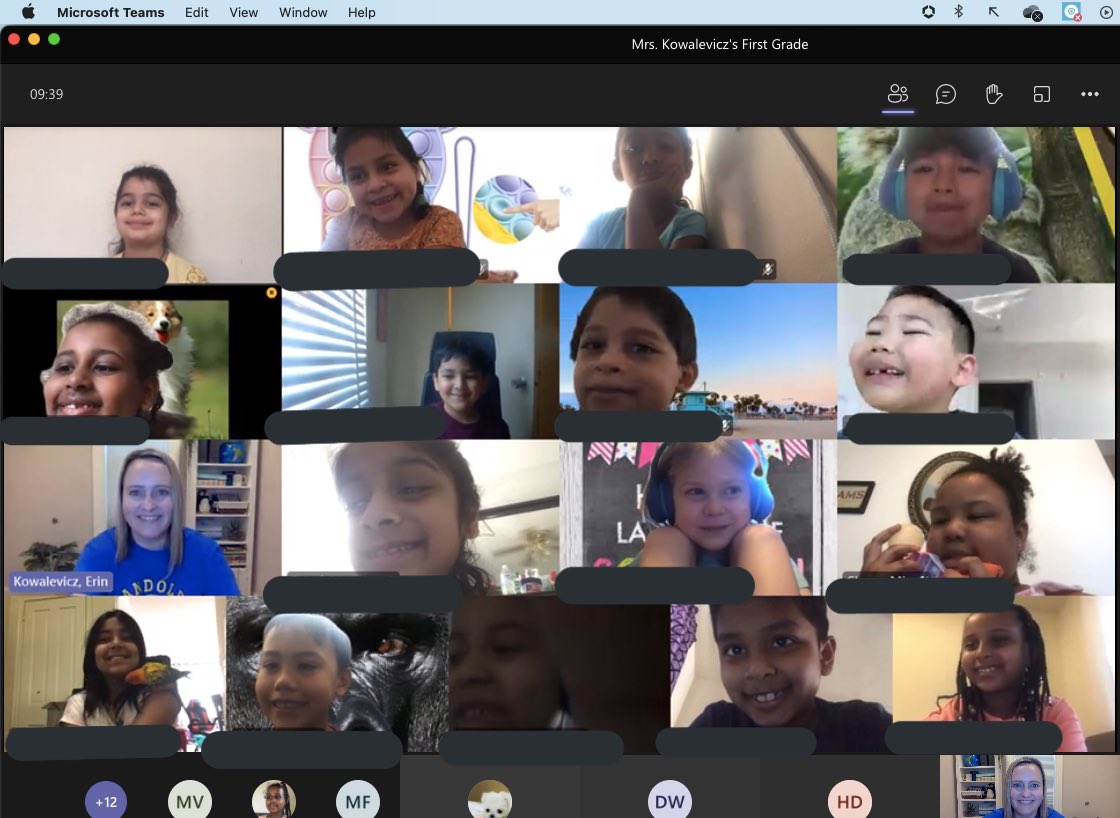
Task: Open the More actions ellipsis menu
Action: pyautogui.click(x=1089, y=94)
